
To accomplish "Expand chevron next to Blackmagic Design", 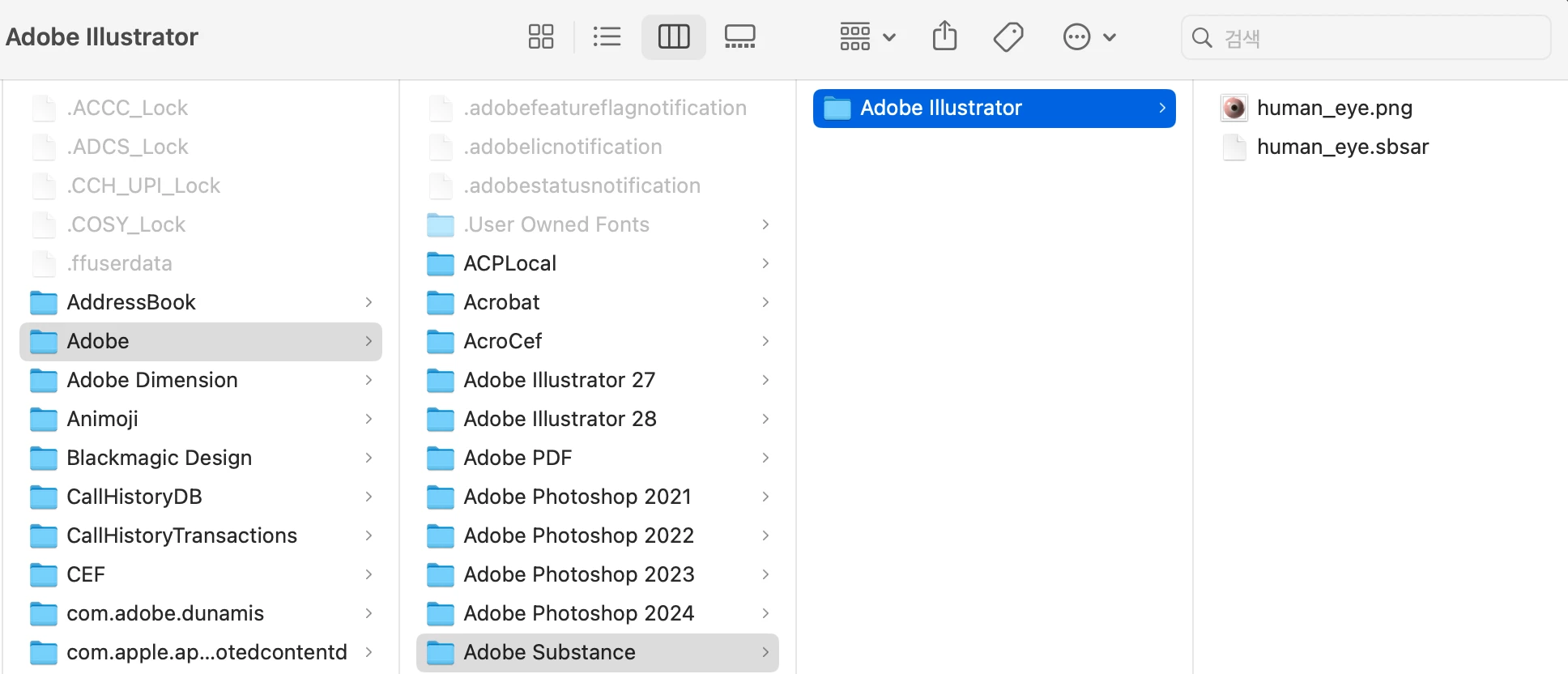I will click(x=369, y=458).
